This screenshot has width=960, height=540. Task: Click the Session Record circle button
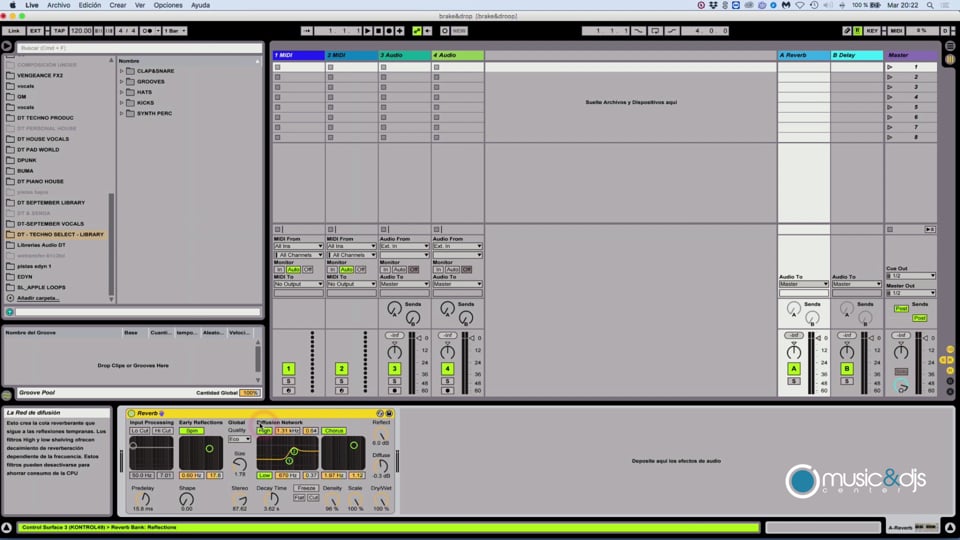tap(445, 31)
